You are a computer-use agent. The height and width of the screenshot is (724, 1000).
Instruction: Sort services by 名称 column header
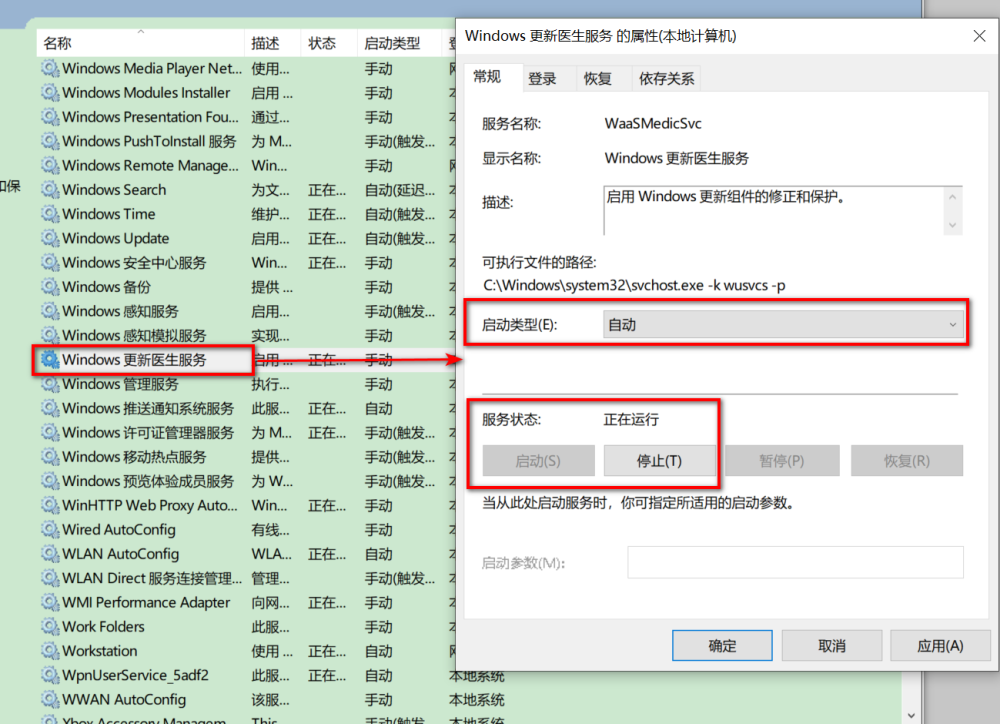coord(140,43)
